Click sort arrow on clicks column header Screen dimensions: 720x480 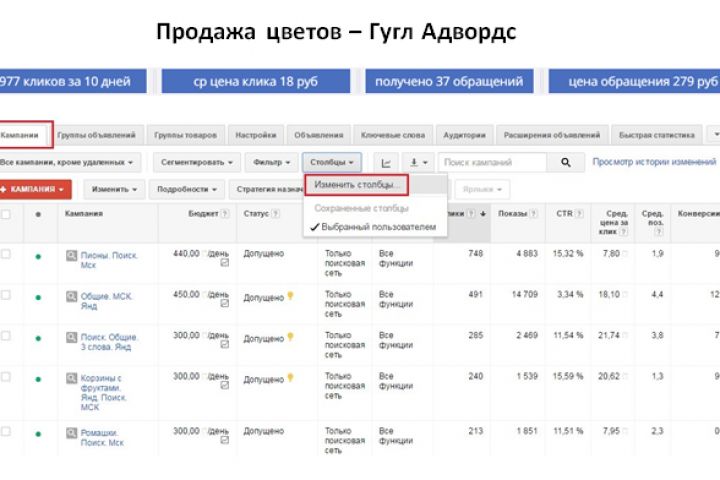coord(483,214)
